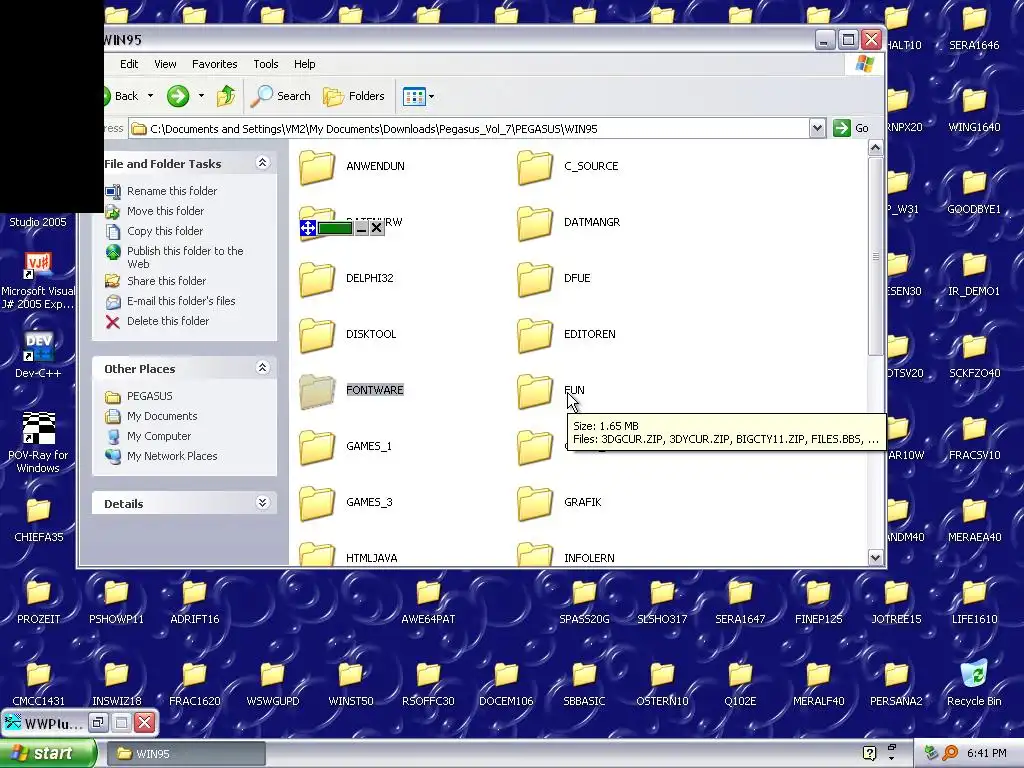
Task: Select the HTMLJAVA folder
Action: point(348,555)
